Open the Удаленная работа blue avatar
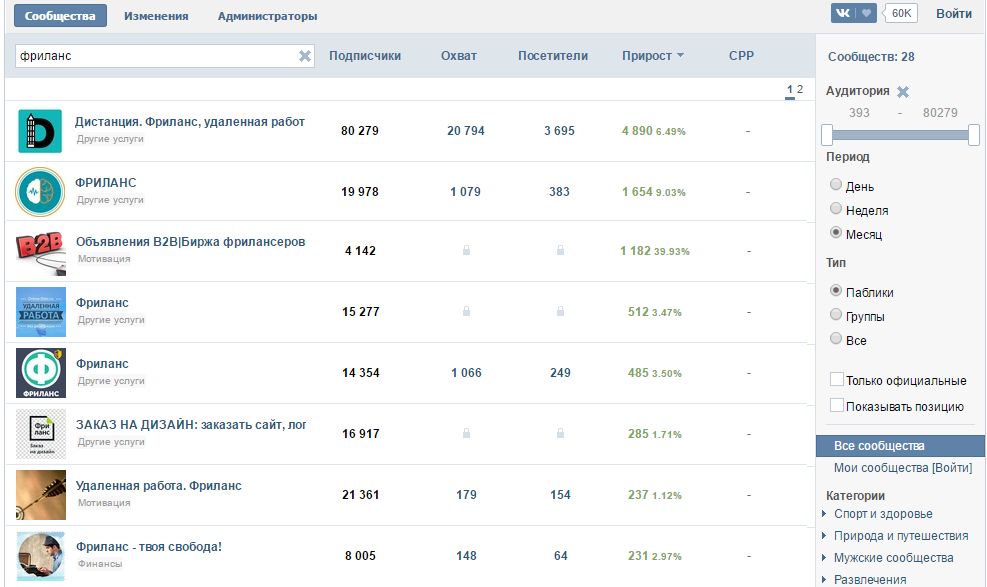The height and width of the screenshot is (587, 987). (40, 312)
